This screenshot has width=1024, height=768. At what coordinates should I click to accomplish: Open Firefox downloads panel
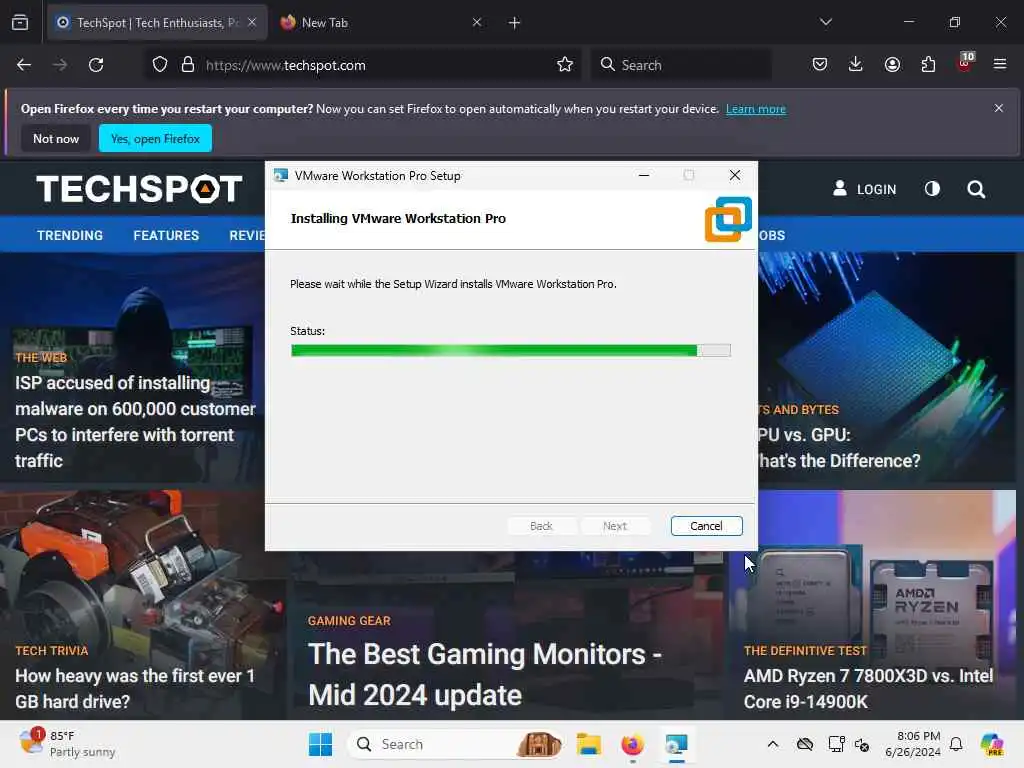(x=856, y=64)
